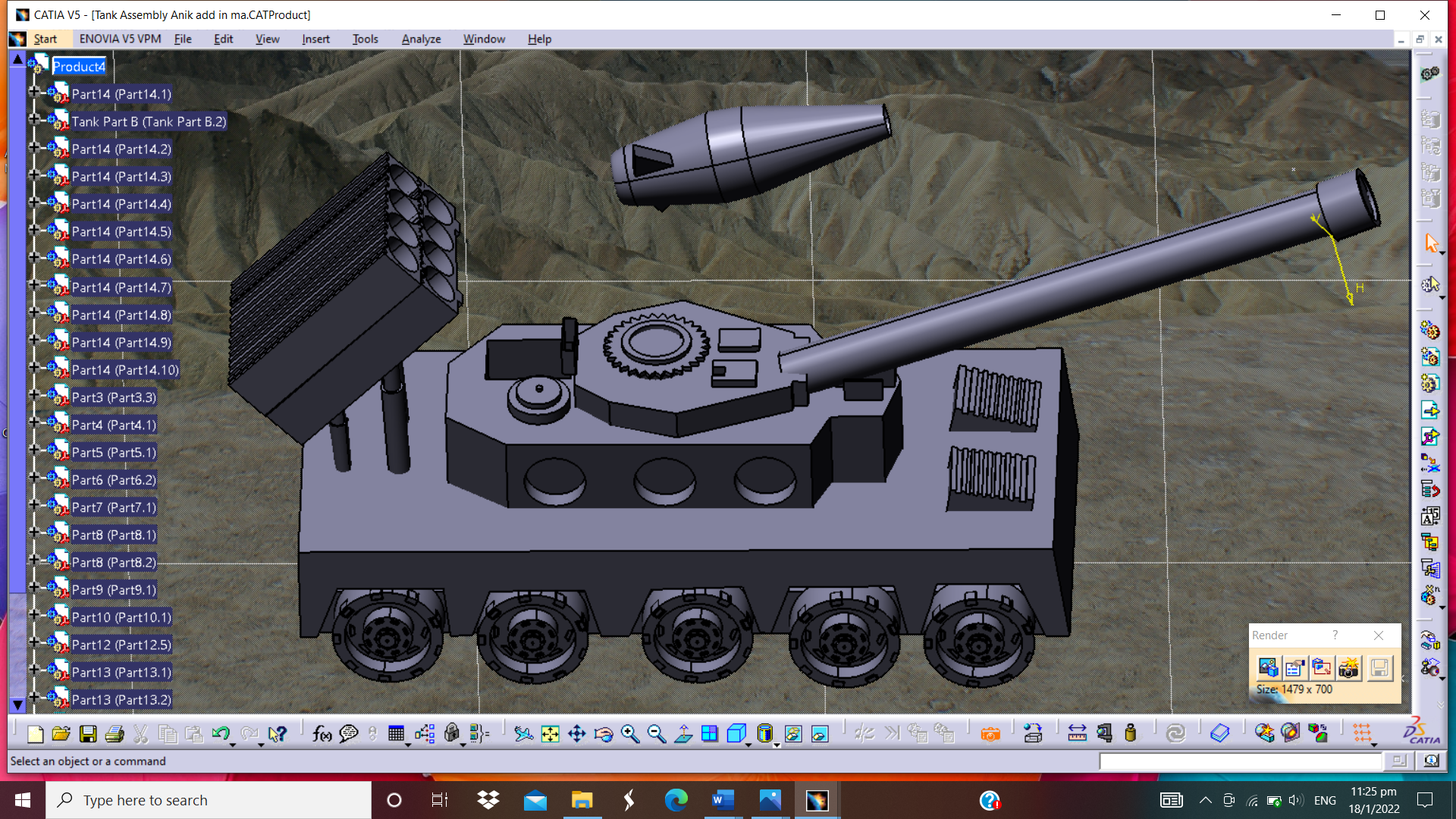Click the power input command field
This screenshot has width=1456, height=819.
(x=1241, y=761)
